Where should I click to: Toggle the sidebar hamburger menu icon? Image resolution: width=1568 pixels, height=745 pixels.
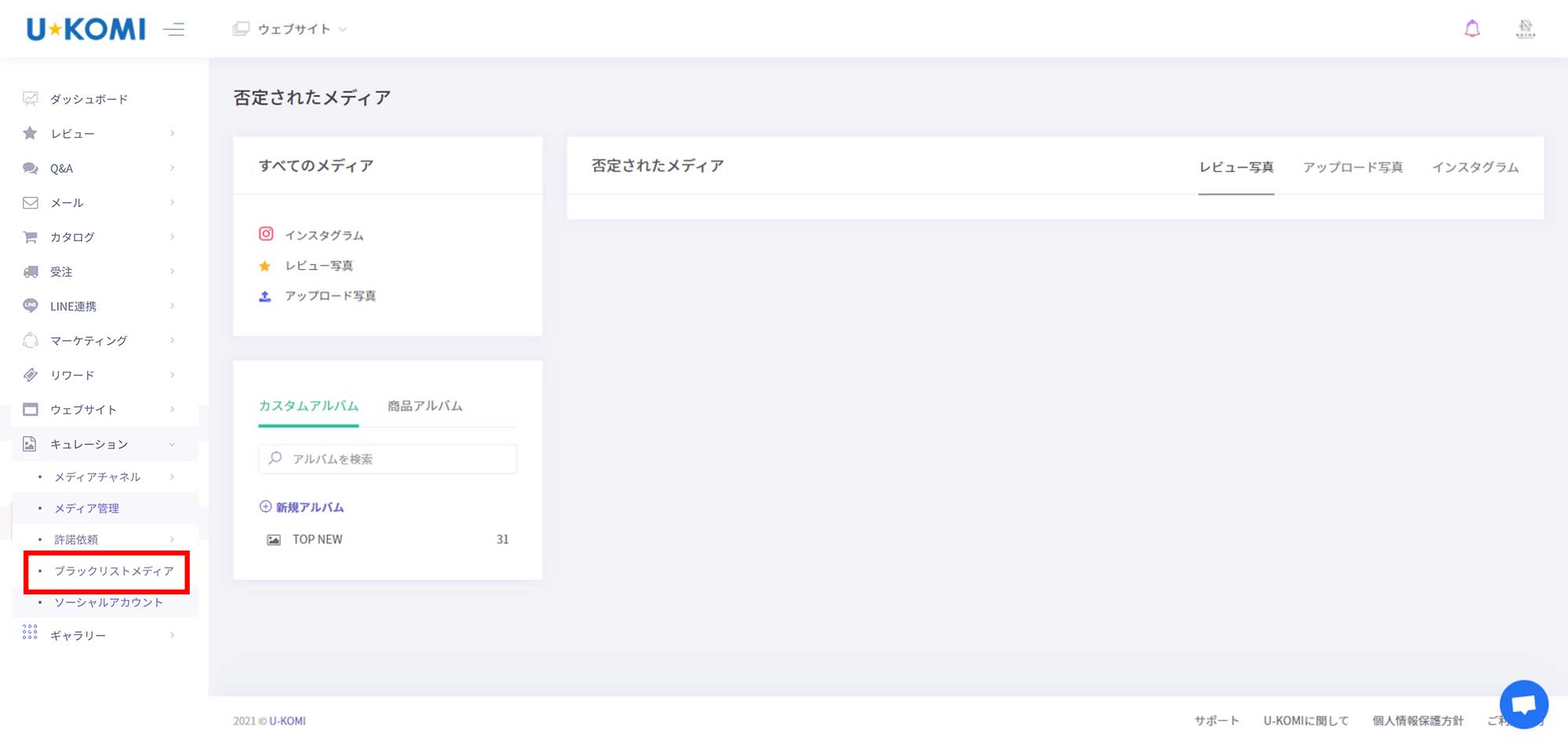pyautogui.click(x=174, y=30)
